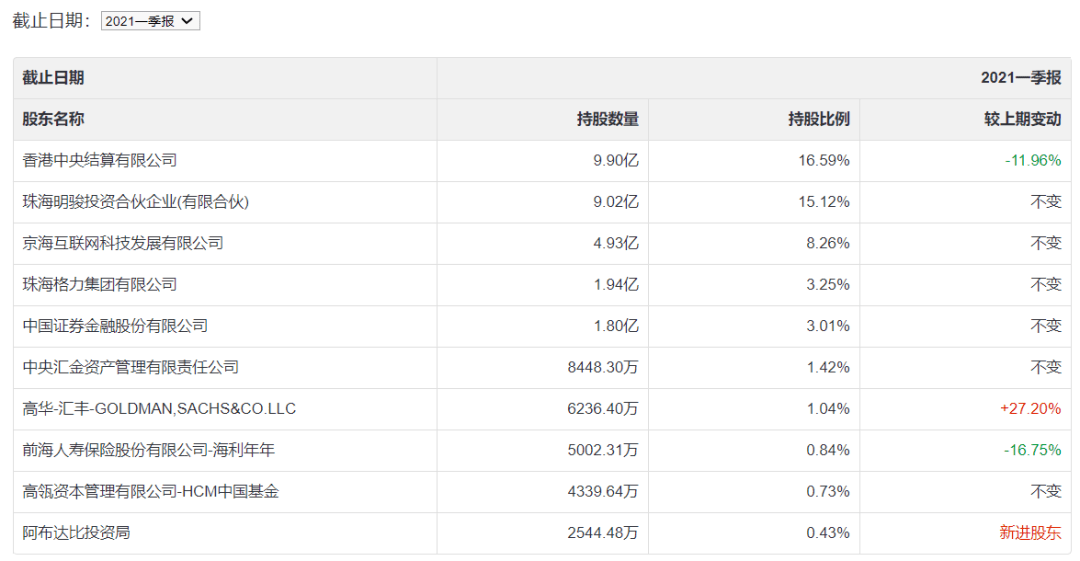1080x561 pixels.
Task: Click 不变 in the 中央汇金 row
Action: tap(1046, 367)
